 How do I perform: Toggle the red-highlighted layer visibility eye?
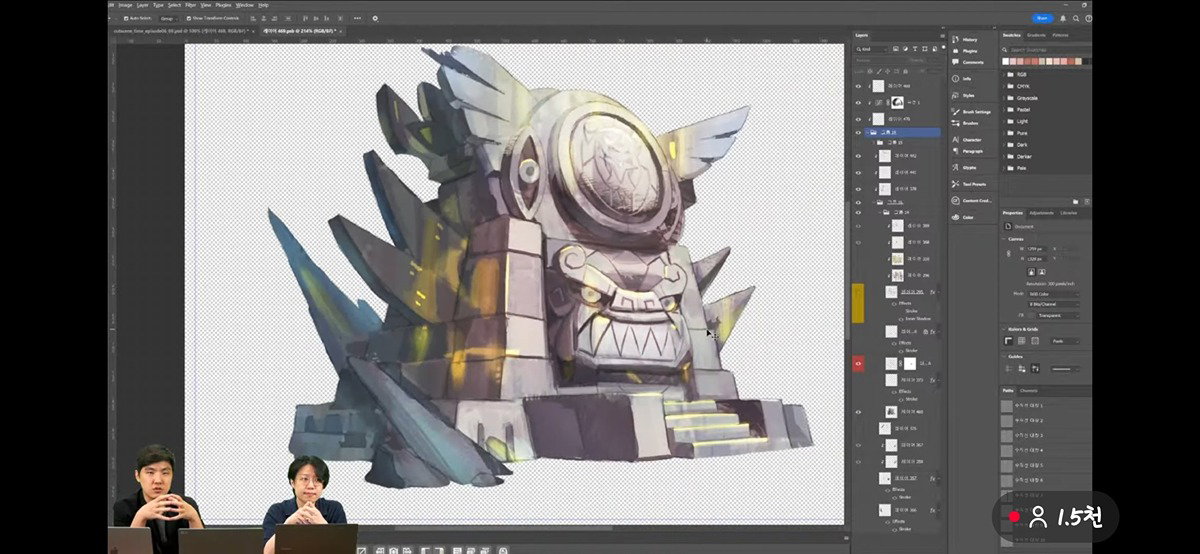[858, 364]
